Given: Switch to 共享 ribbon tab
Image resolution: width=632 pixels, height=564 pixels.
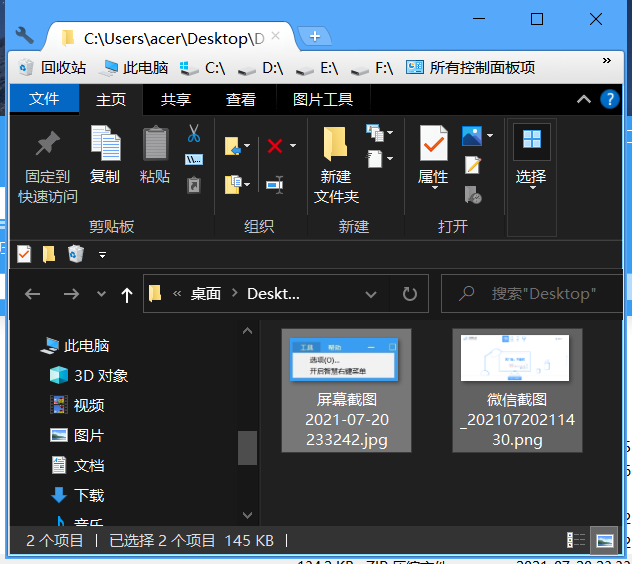Looking at the screenshot, I should pos(175,99).
